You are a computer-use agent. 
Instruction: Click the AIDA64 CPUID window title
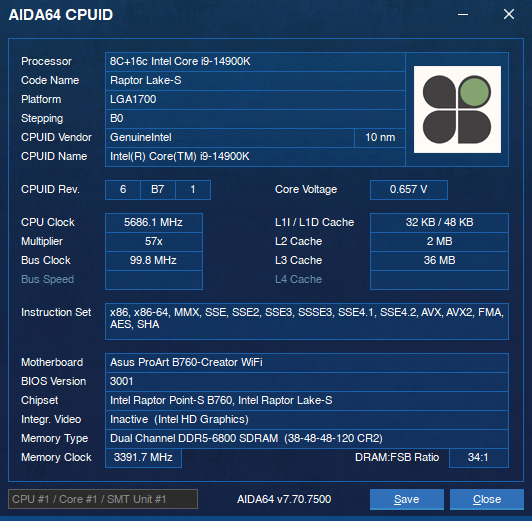pyautogui.click(x=61, y=15)
